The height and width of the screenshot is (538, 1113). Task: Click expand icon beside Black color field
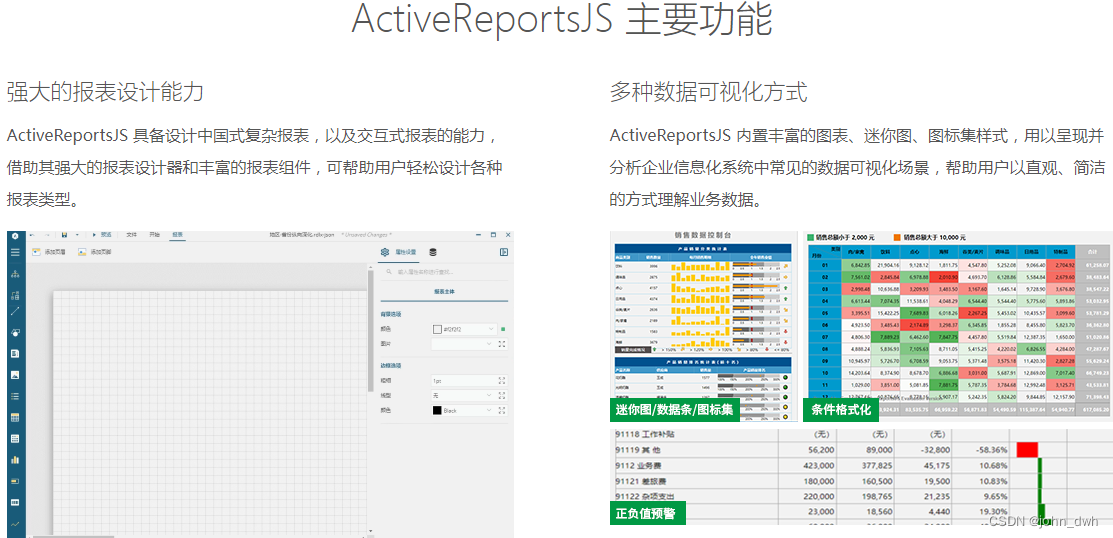click(x=503, y=410)
